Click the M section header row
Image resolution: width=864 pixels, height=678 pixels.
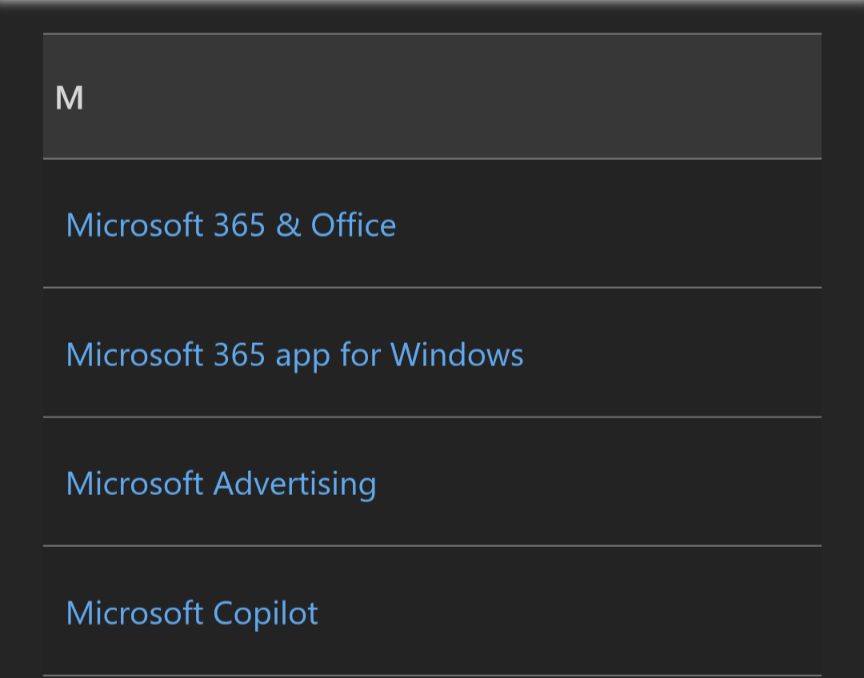click(x=432, y=96)
